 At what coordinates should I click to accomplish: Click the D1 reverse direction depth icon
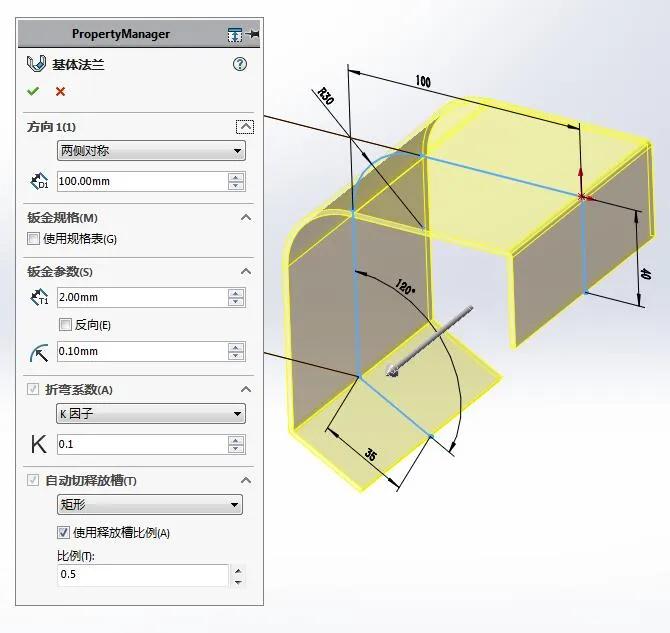coord(39,181)
